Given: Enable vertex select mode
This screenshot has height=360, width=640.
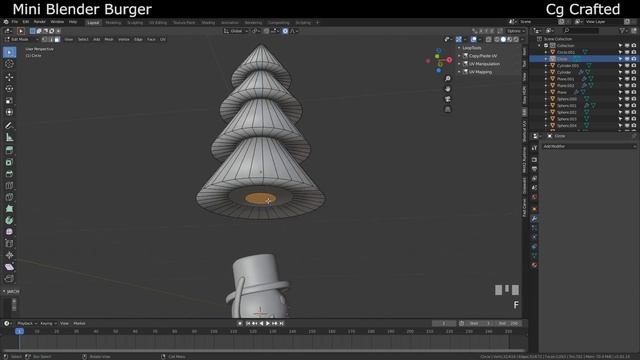Looking at the screenshot, I should click(x=44, y=39).
